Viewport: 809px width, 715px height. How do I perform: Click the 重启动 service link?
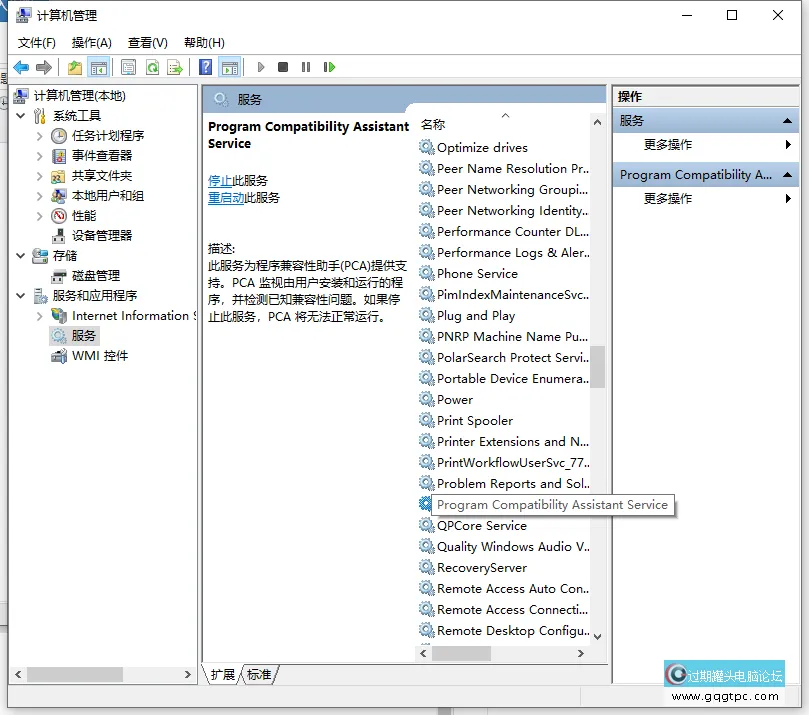click(225, 198)
